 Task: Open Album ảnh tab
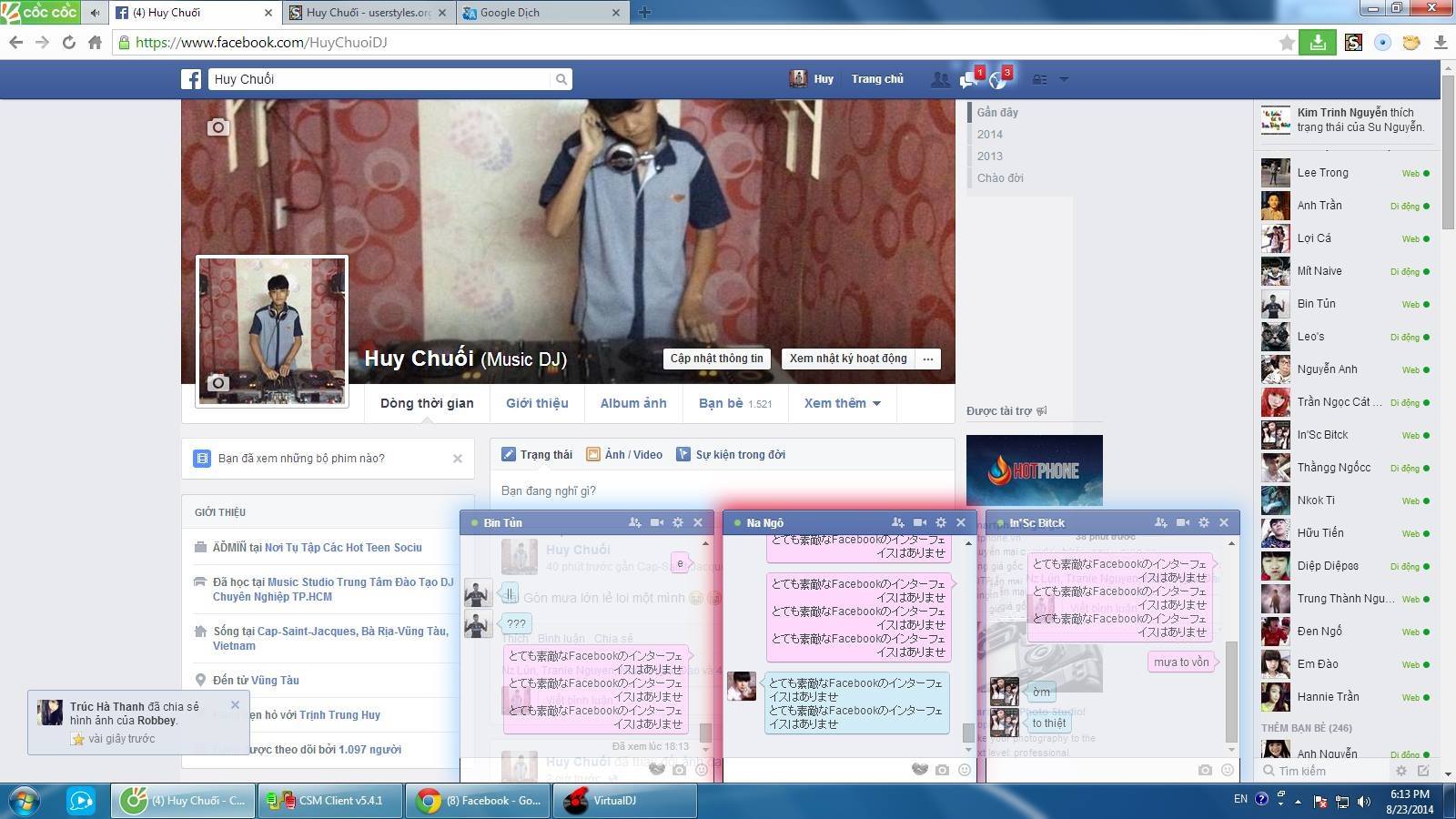[x=633, y=403]
